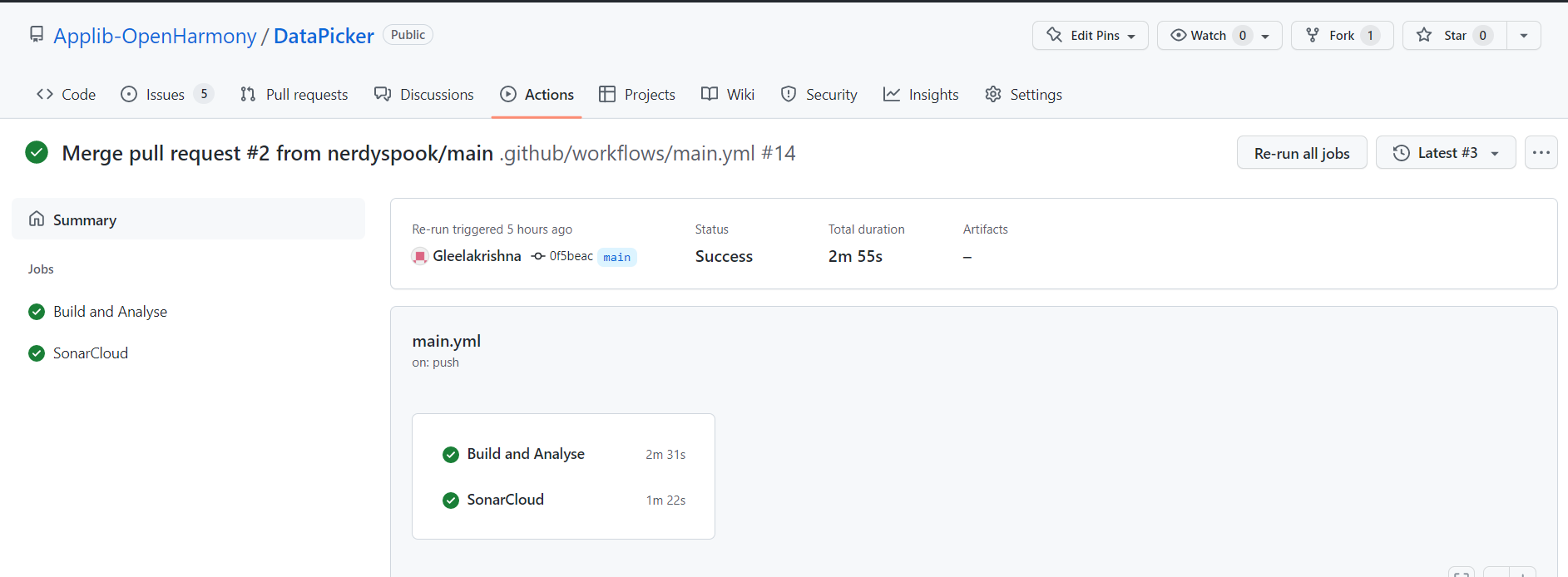The height and width of the screenshot is (577, 1568).
Task: Click the Fork count badge
Action: pos(1370,35)
